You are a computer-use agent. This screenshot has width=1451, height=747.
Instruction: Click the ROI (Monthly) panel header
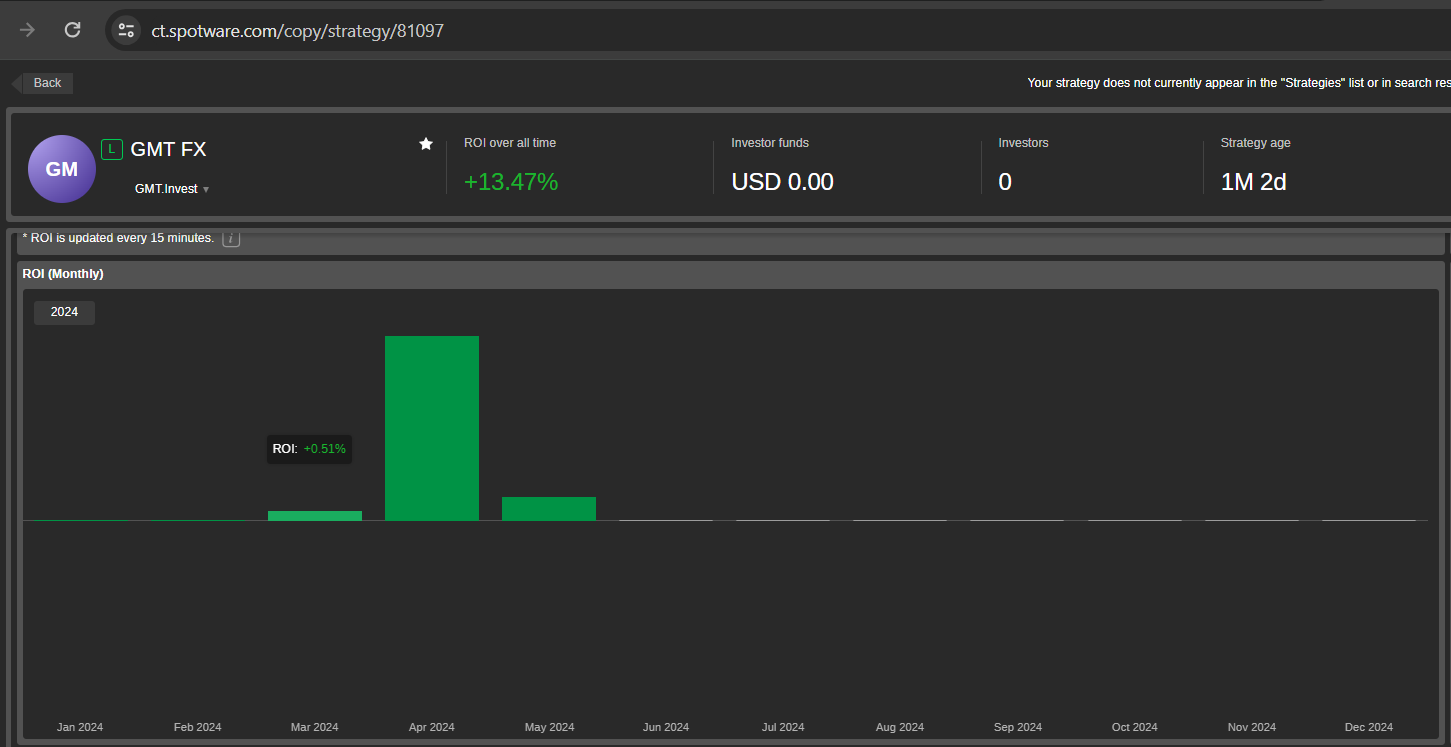click(x=63, y=274)
